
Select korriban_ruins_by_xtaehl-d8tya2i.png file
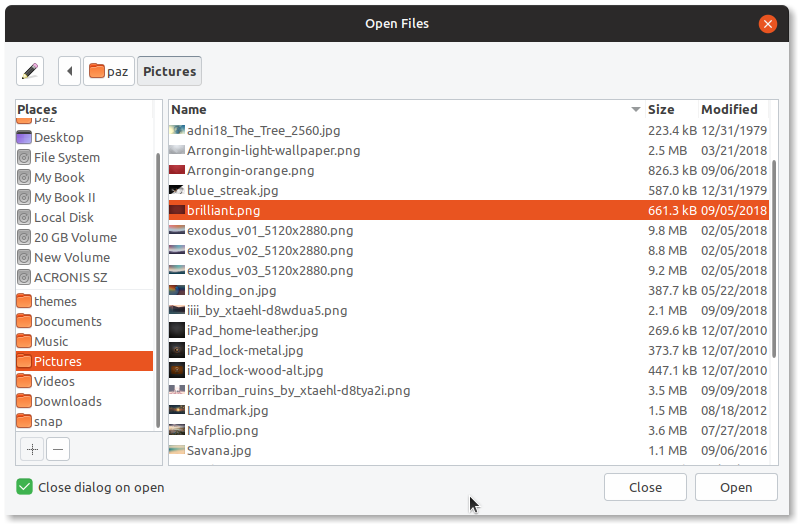coord(468,390)
